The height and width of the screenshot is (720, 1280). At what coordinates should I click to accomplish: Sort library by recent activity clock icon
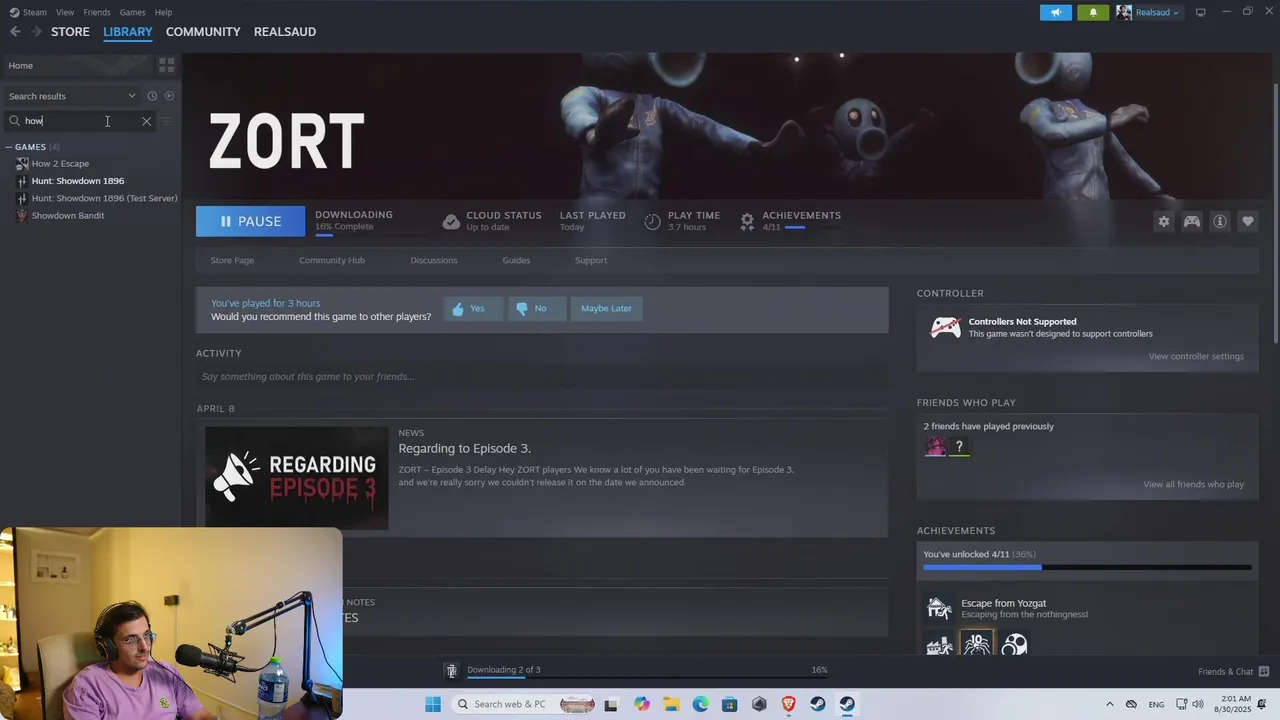pyautogui.click(x=152, y=96)
